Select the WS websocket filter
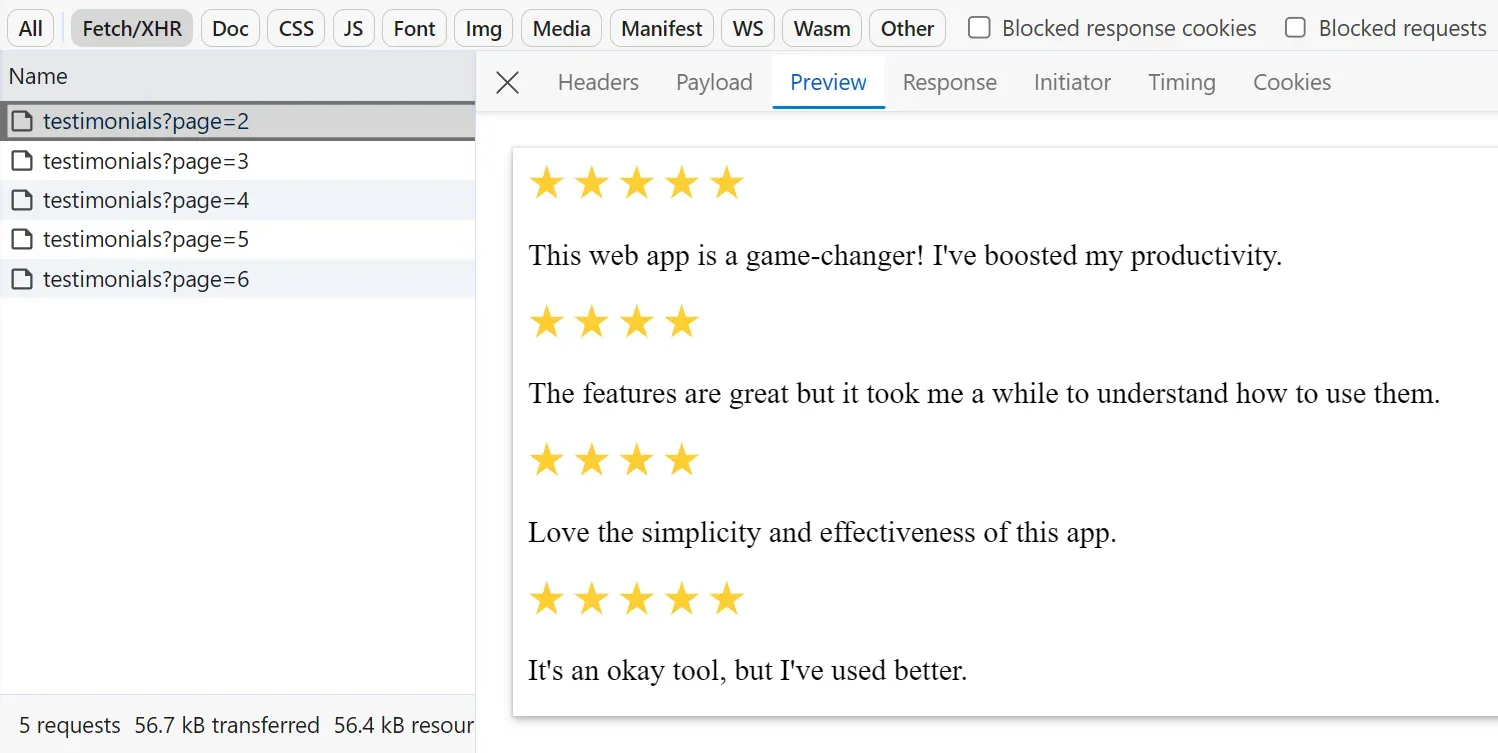Viewport: 1498px width, 753px height. click(x=747, y=28)
